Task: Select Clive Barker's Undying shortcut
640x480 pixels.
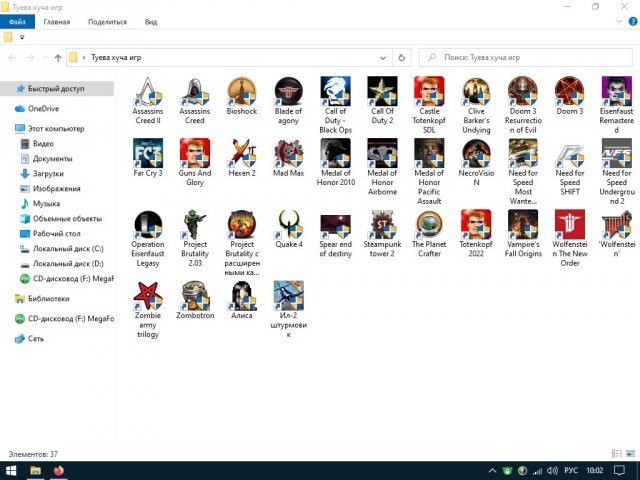Action: pos(476,105)
